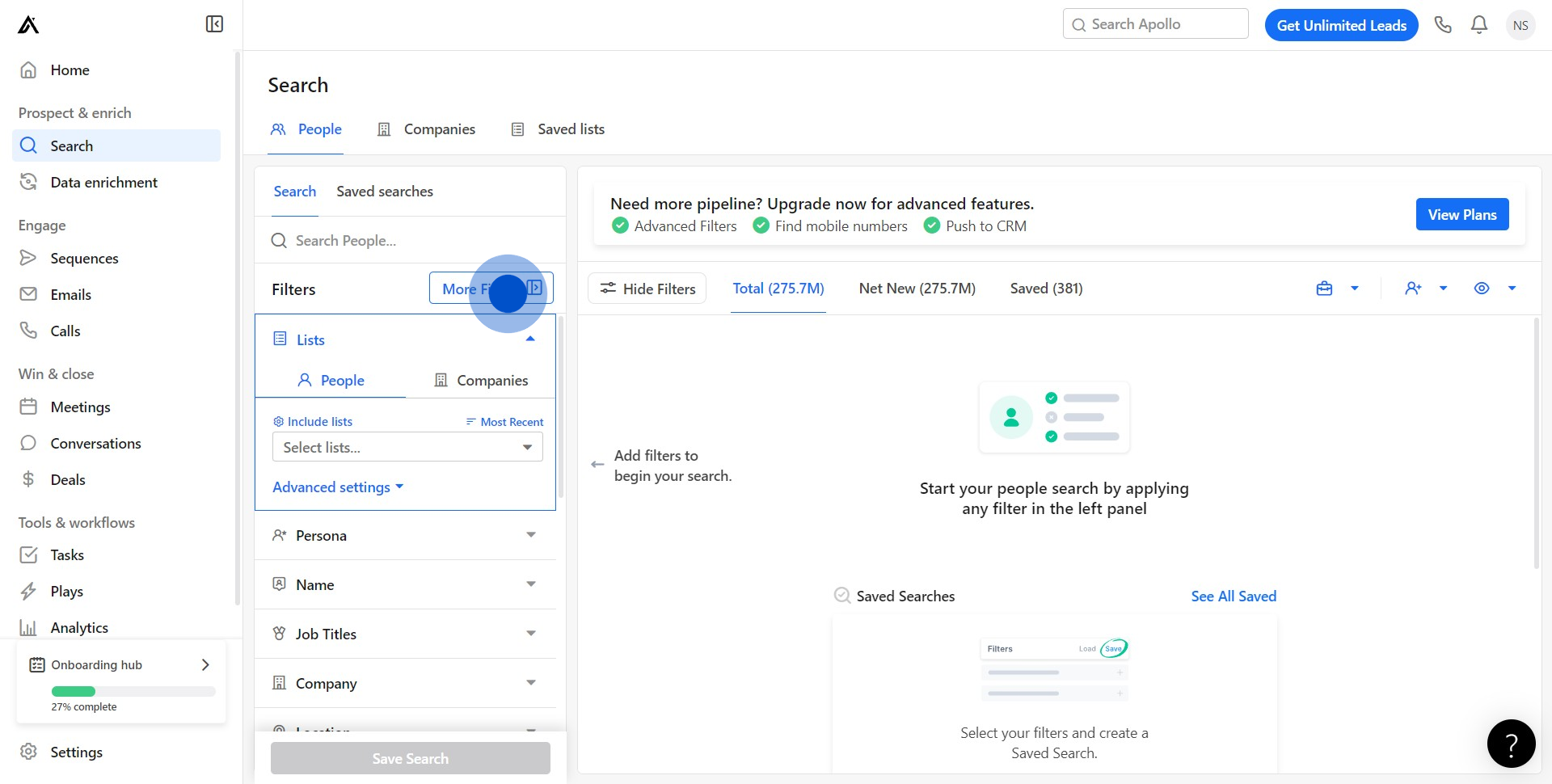Image resolution: width=1552 pixels, height=784 pixels.
Task: Collapse the left sidebar panel icon
Action: click(214, 24)
